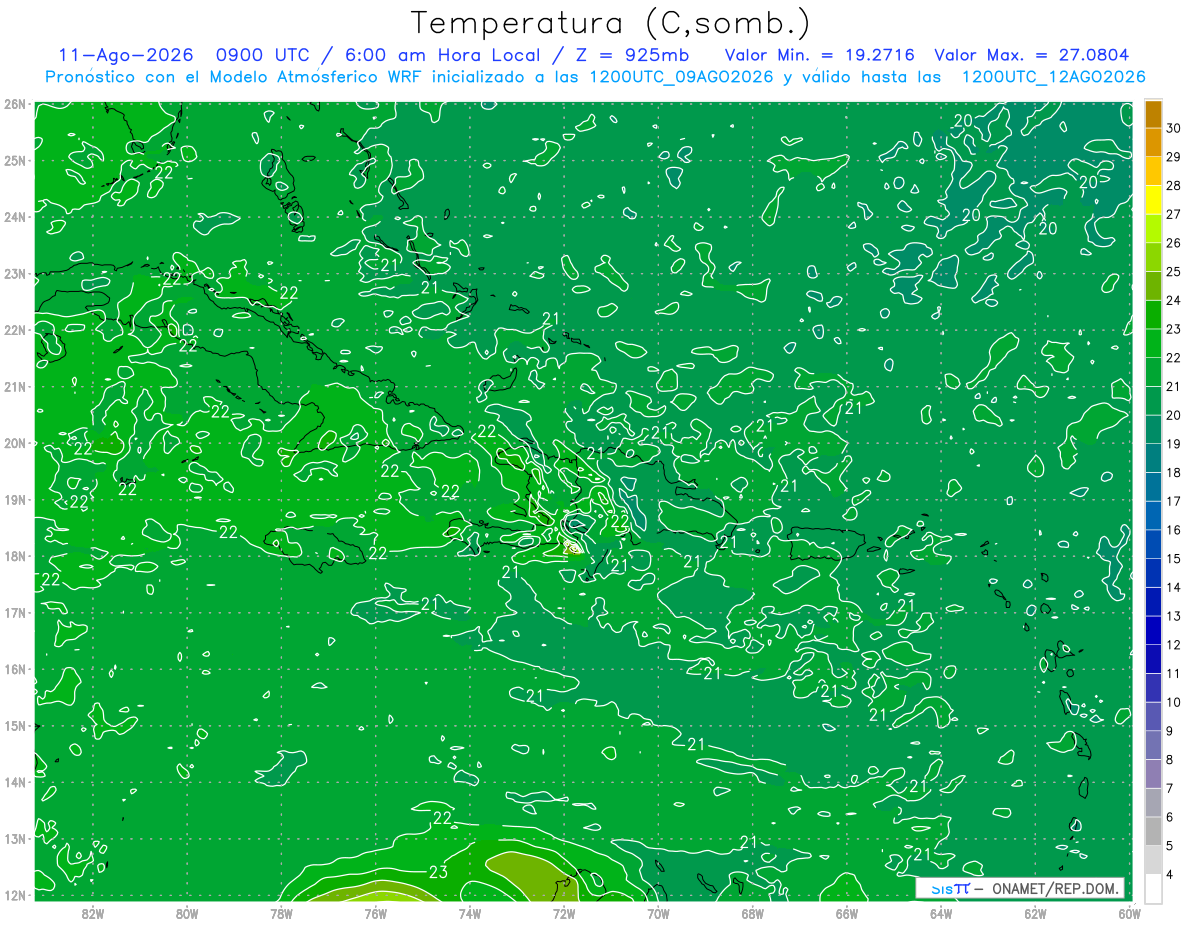Click the colorbar swatch between 25 and 26
This screenshot has height=927, width=1200.
pyautogui.click(x=1153, y=258)
